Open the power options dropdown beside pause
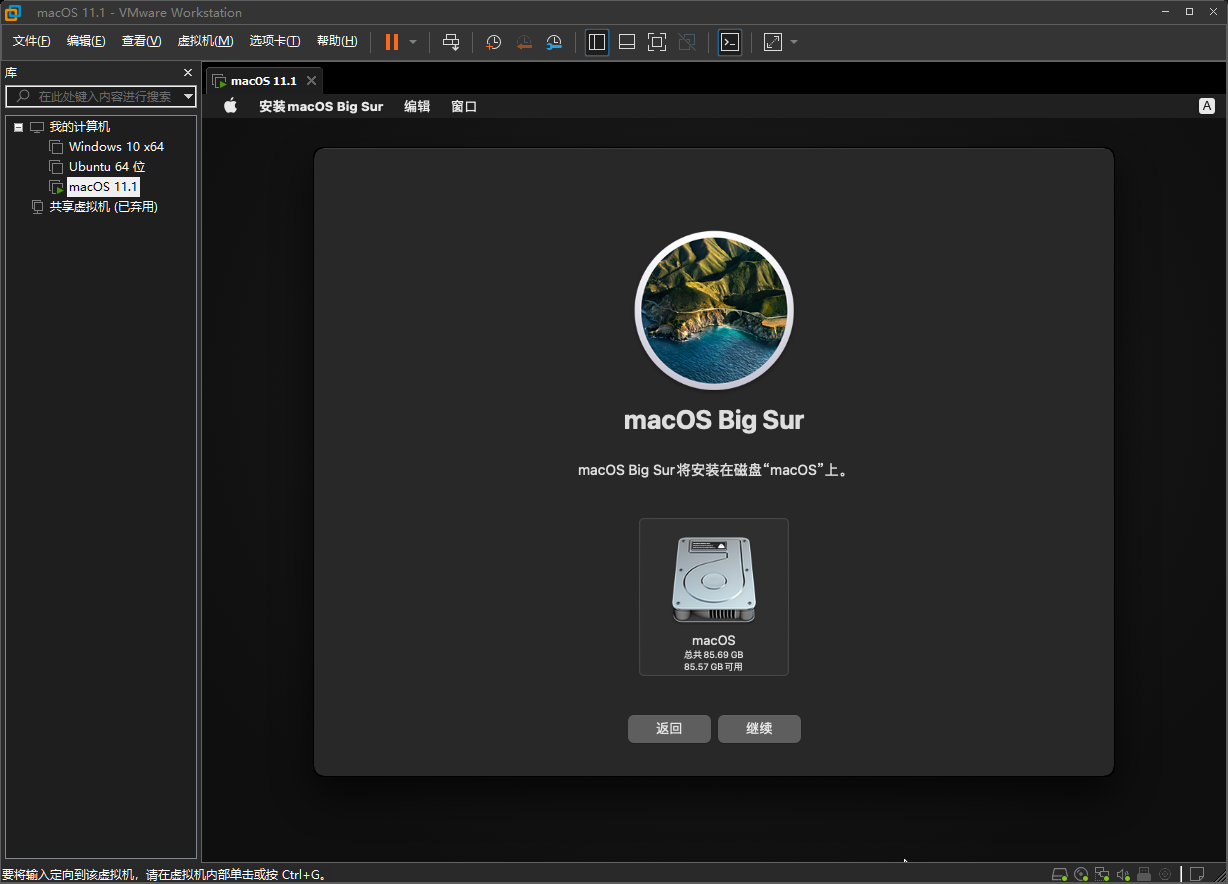 [x=413, y=42]
